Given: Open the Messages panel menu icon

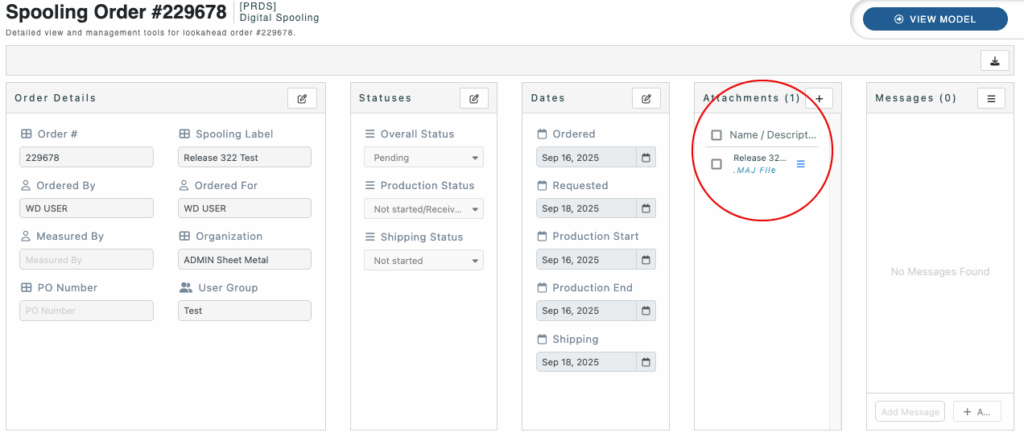Looking at the screenshot, I should [990, 98].
